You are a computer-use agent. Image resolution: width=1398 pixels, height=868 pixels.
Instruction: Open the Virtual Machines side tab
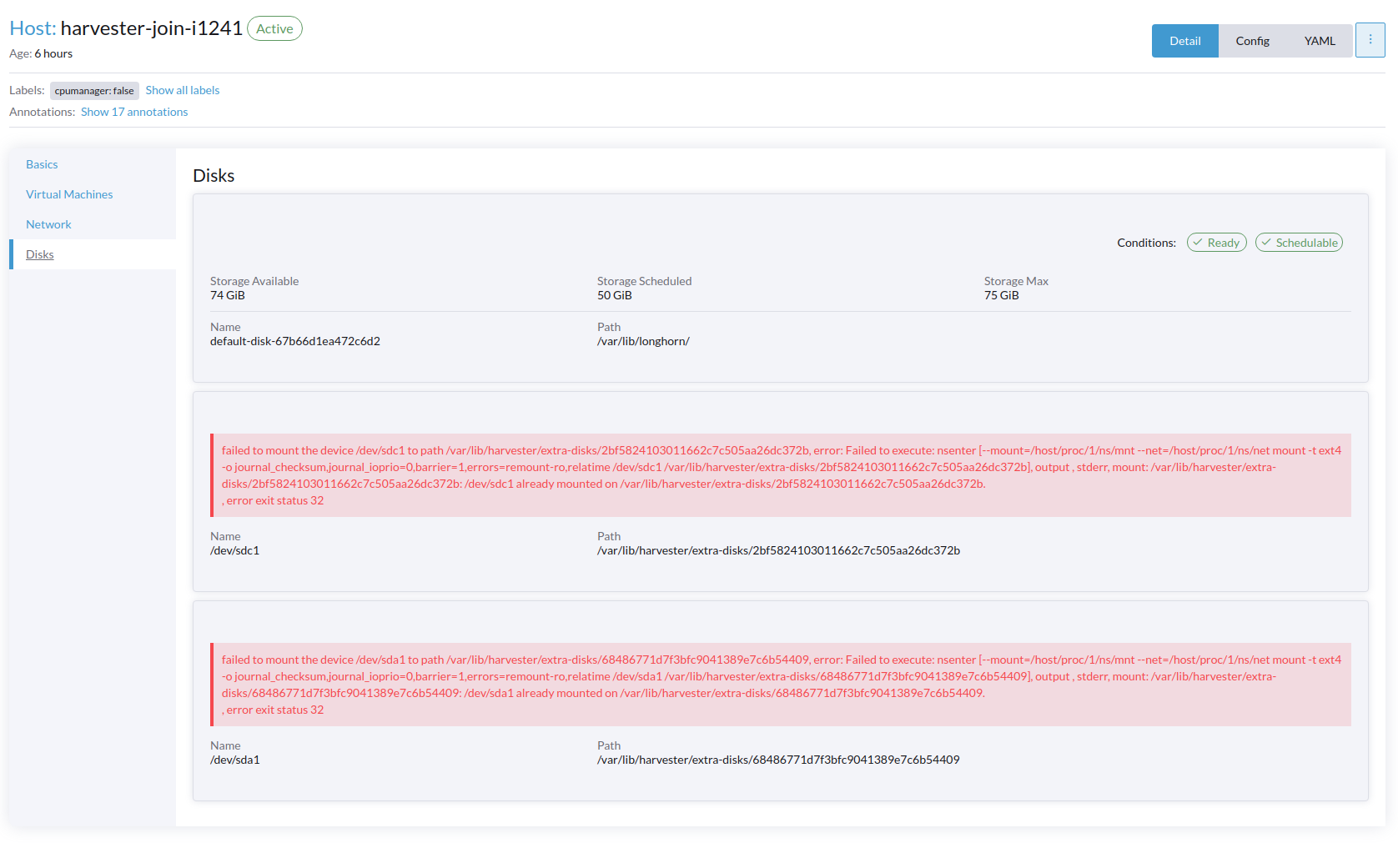coord(69,194)
